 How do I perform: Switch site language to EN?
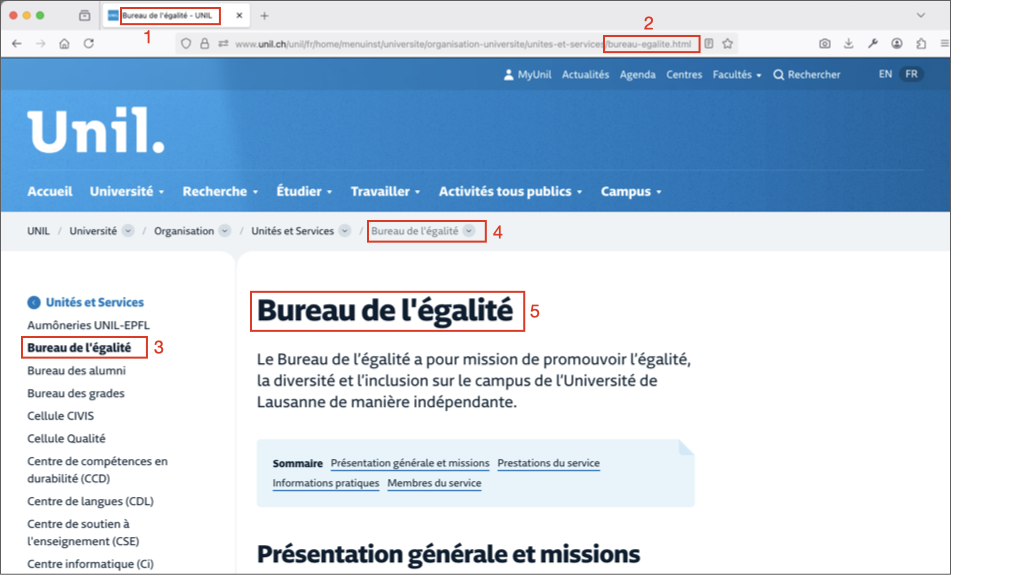(885, 74)
